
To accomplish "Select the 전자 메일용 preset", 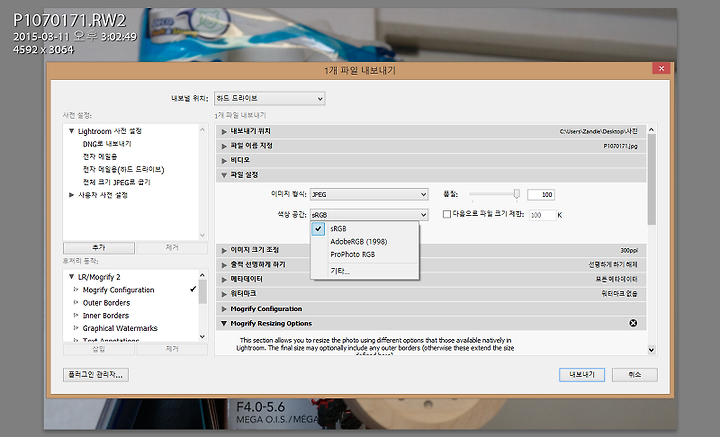I will point(100,157).
